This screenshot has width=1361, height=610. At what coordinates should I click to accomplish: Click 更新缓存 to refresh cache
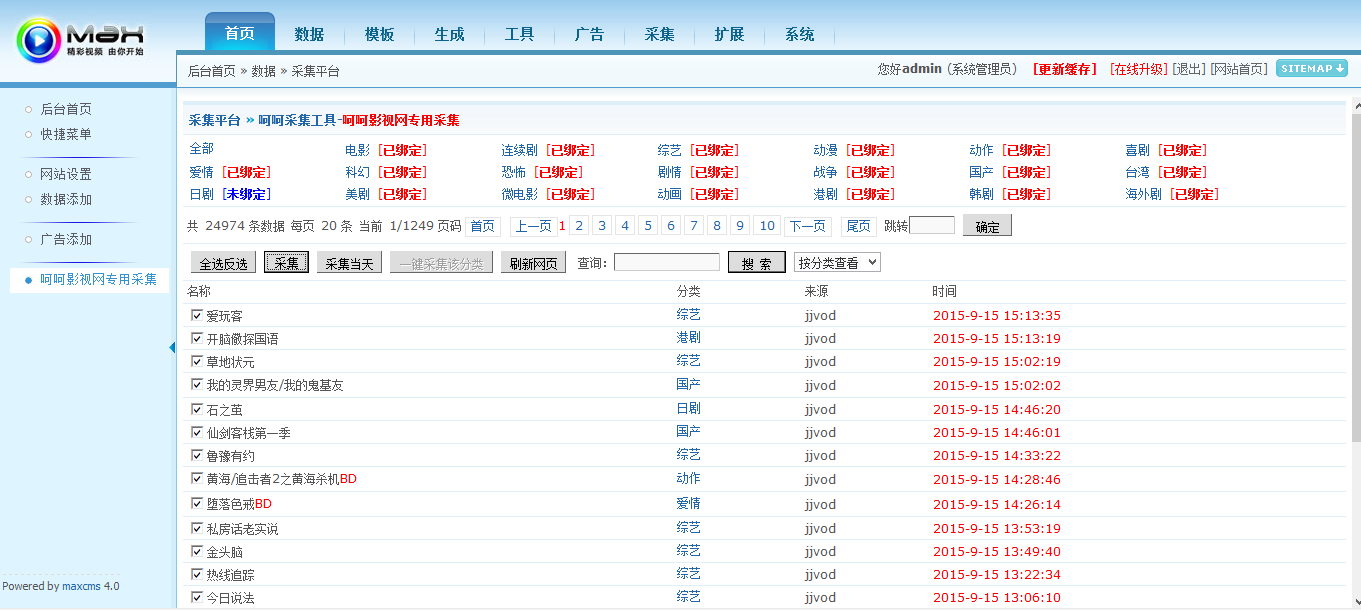(x=1063, y=69)
